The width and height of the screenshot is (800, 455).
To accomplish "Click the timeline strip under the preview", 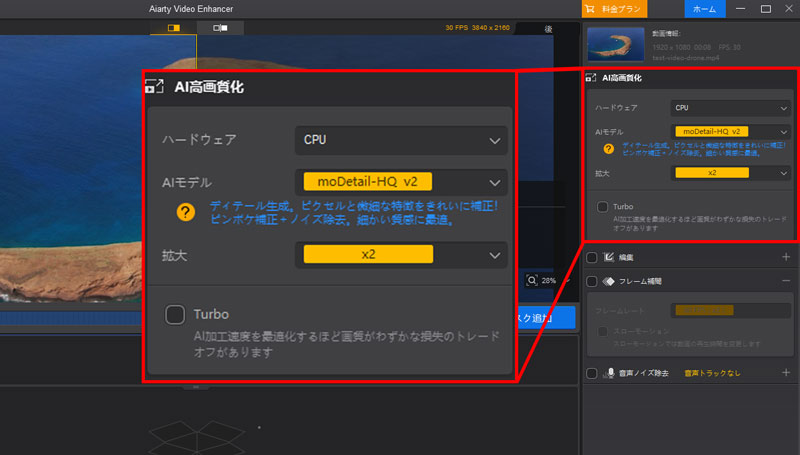I will coord(71,318).
